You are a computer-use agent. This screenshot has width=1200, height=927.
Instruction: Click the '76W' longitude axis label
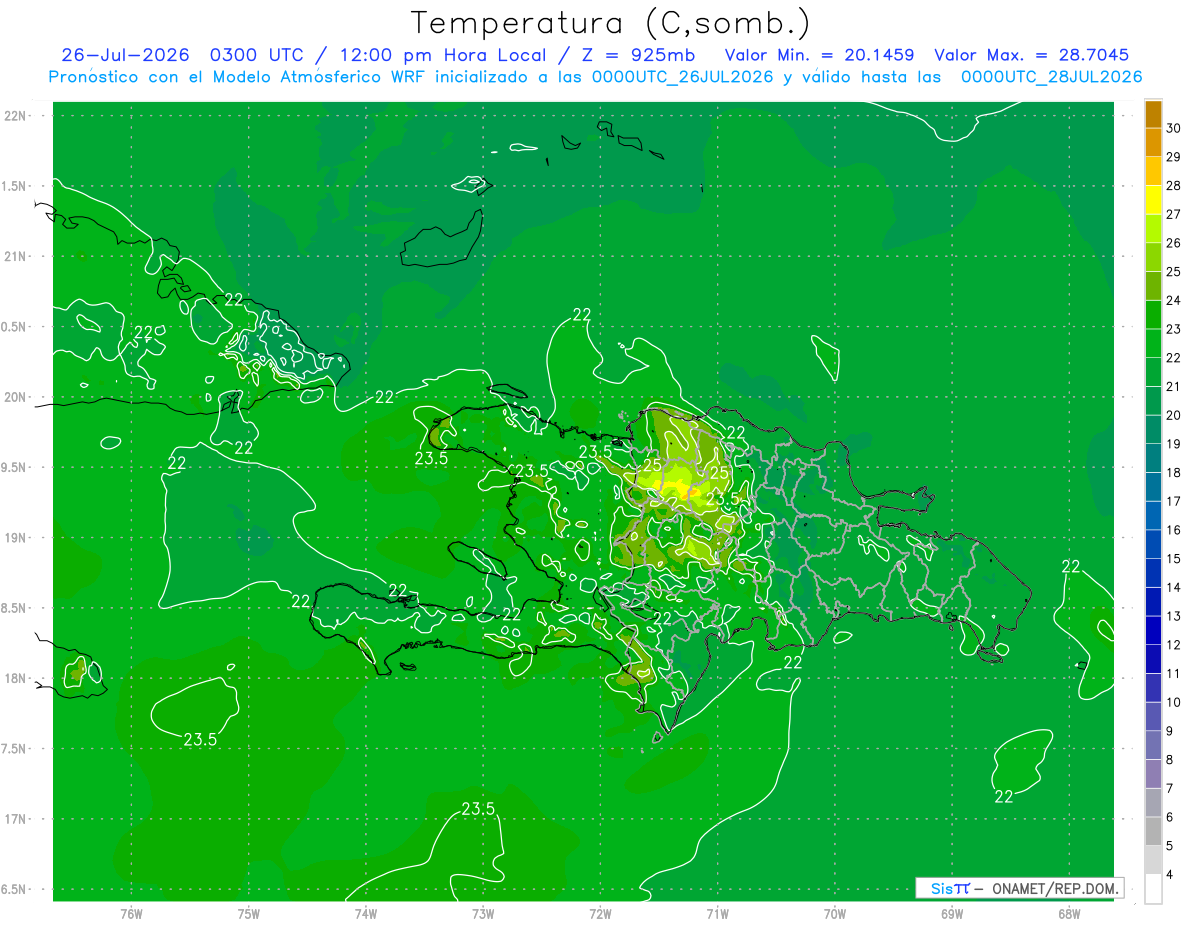coord(131,913)
